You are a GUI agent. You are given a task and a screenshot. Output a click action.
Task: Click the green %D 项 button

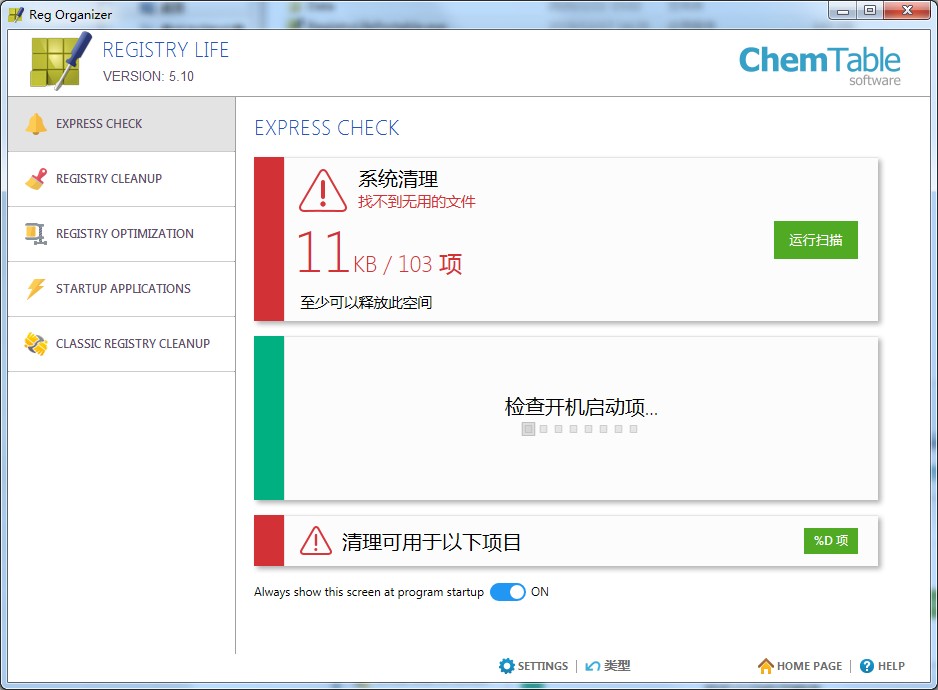830,541
